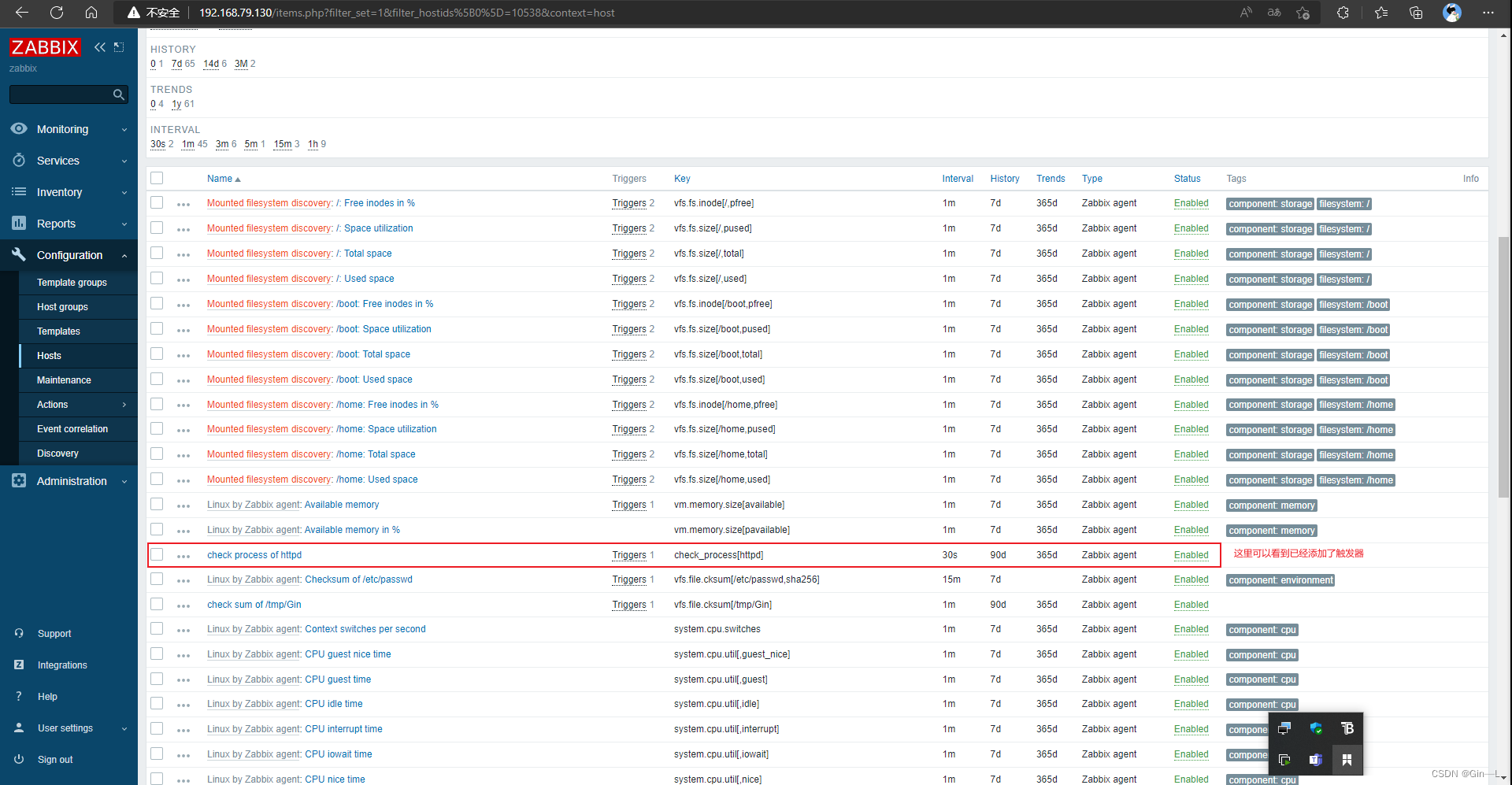
Task: Expand the Monitoring menu
Action: coord(124,130)
